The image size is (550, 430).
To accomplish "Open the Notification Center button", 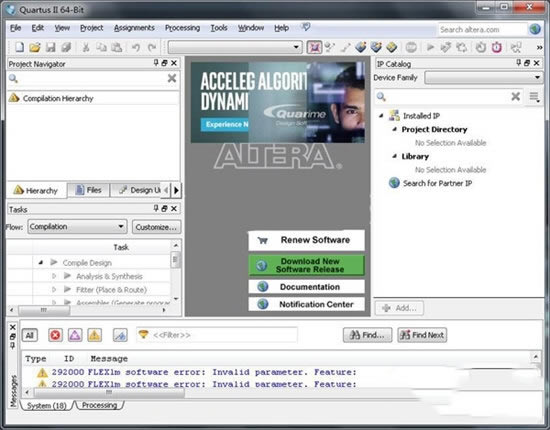I will click(306, 304).
